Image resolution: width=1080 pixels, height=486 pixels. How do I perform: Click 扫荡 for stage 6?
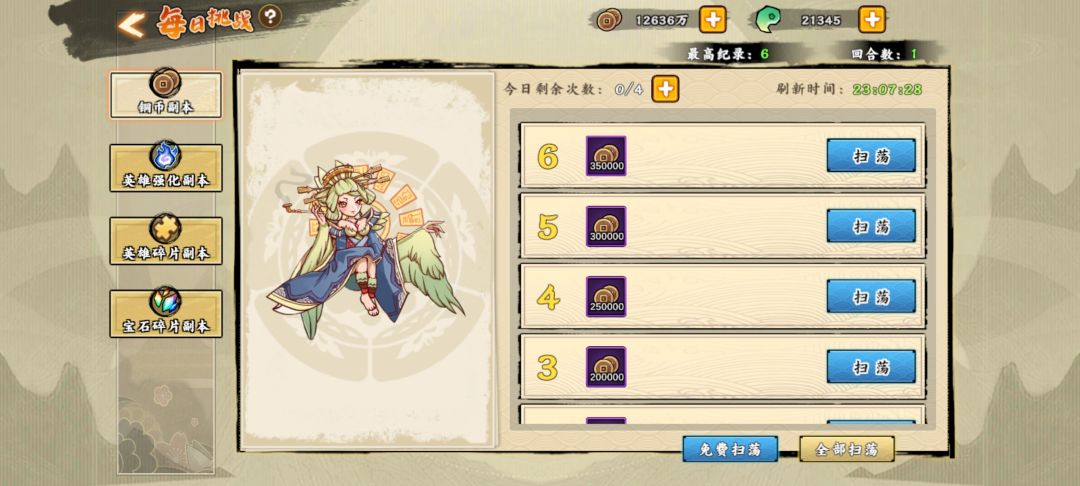(x=871, y=156)
